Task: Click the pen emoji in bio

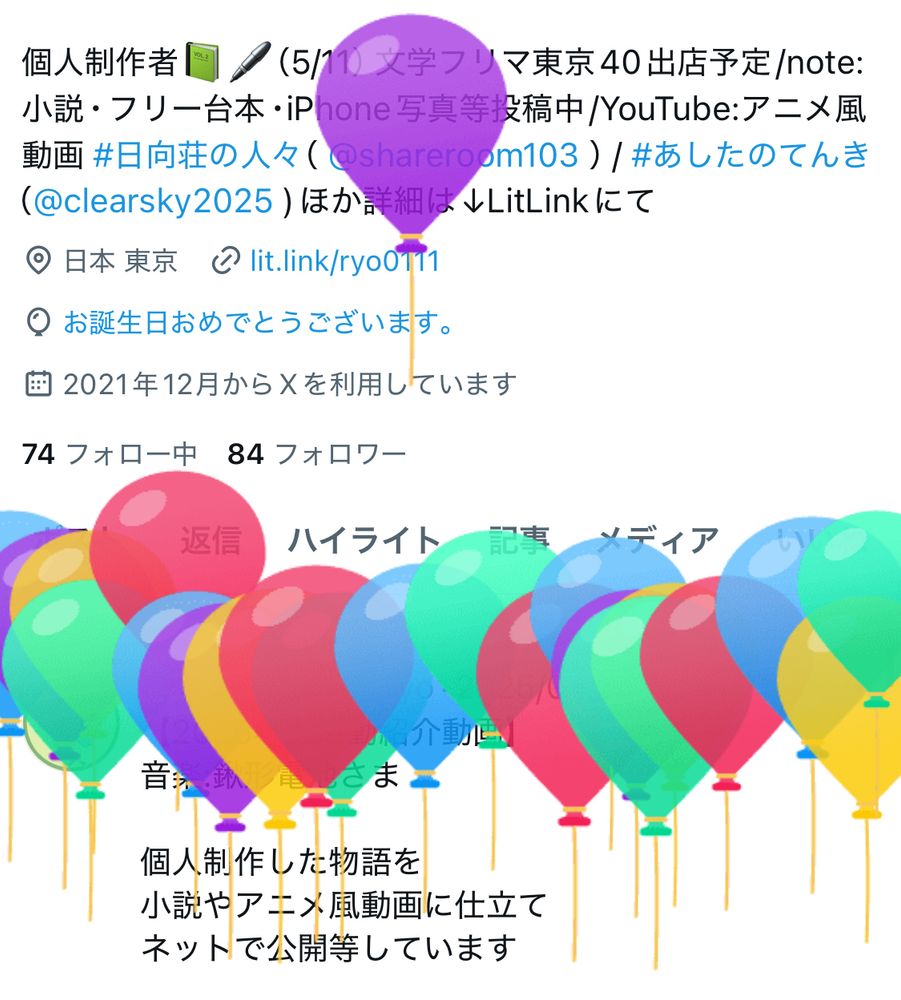Action: (x=249, y=62)
